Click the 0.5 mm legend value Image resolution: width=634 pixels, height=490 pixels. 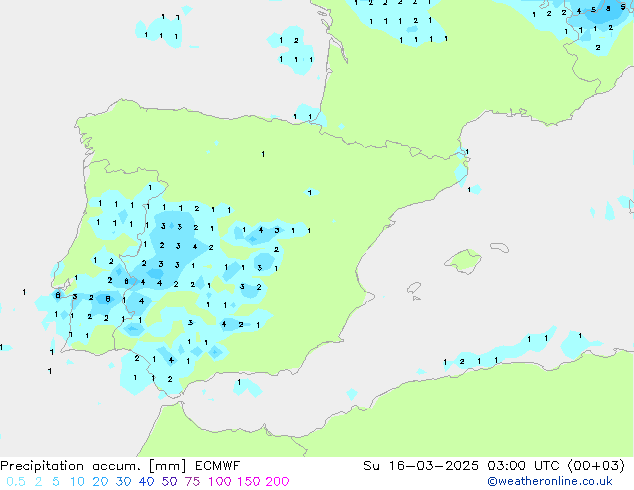(14, 481)
